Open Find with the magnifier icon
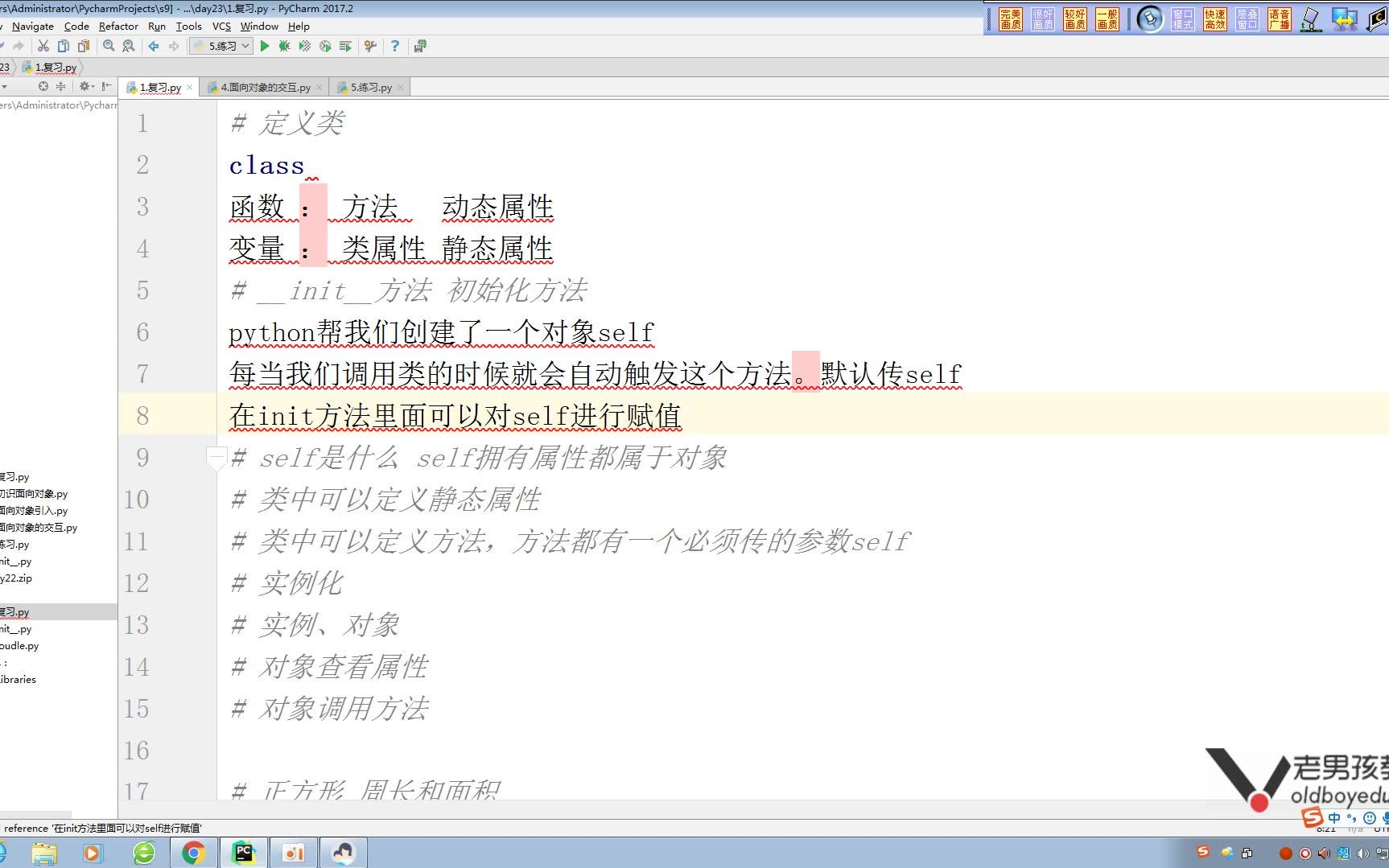Image resolution: width=1389 pixels, height=868 pixels. coord(109,46)
